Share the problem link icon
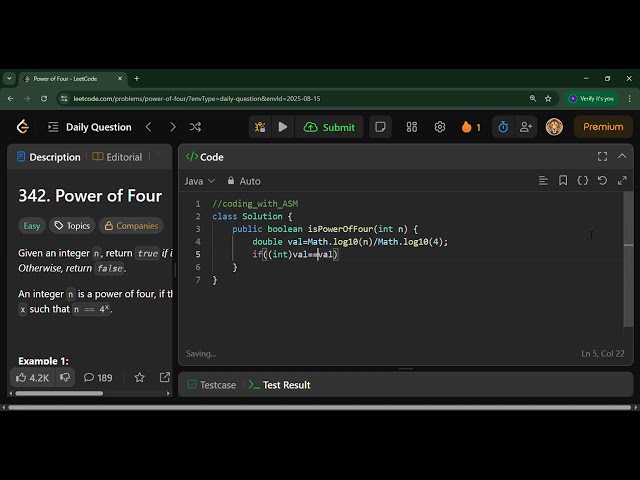The height and width of the screenshot is (480, 640). pos(165,377)
